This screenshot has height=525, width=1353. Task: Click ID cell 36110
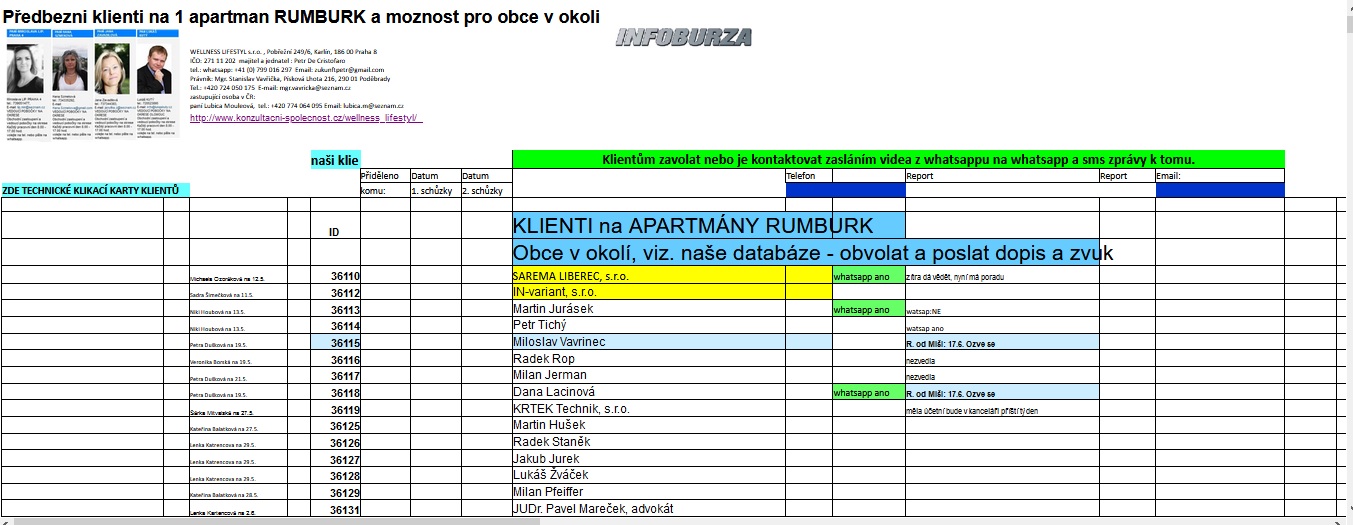tap(335, 276)
